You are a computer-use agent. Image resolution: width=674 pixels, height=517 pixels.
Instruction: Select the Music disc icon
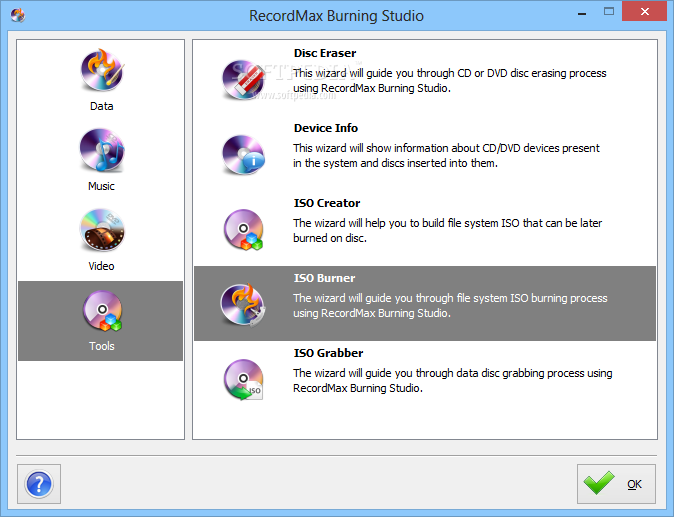102,150
